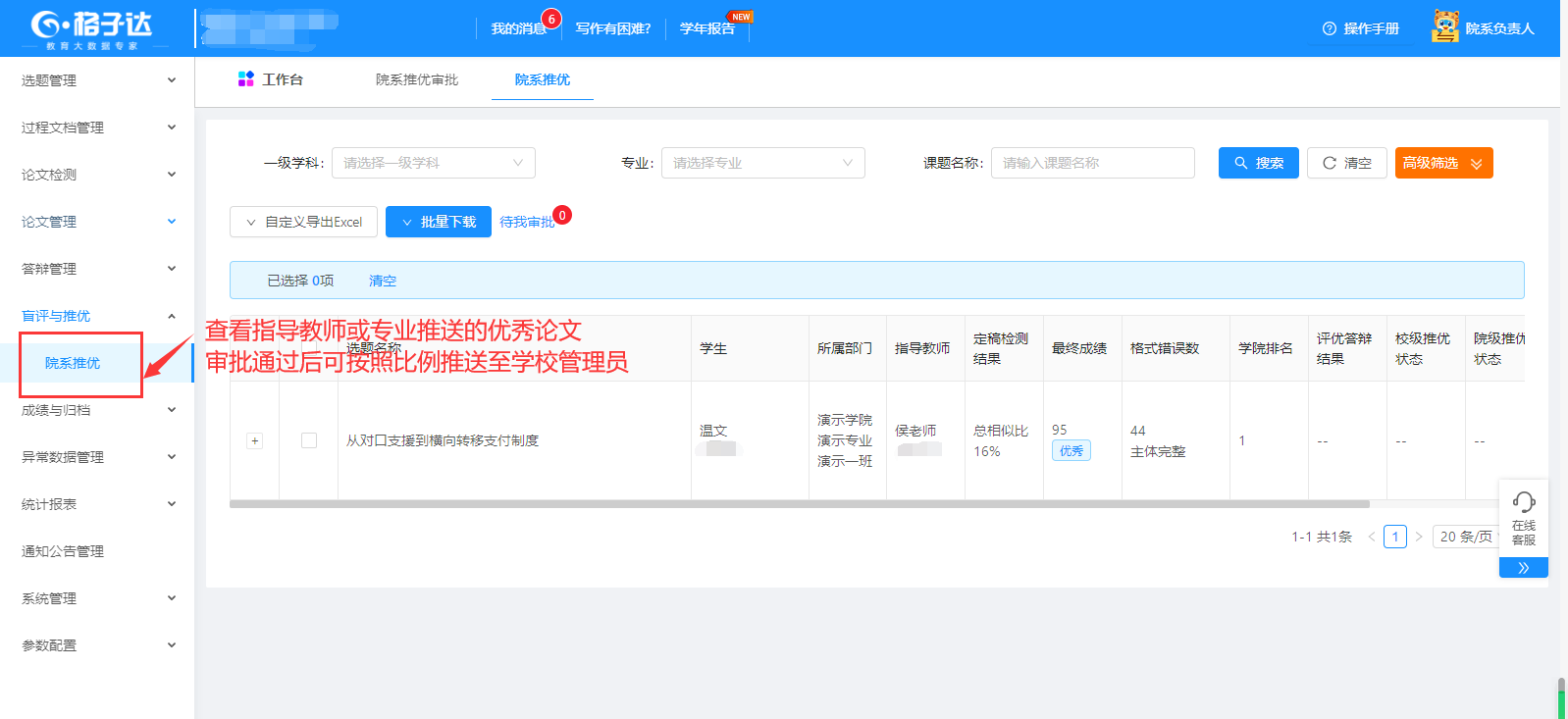Viewport: 1568px width, 719px height.
Task: Open the 待我审批 link
Action: [x=527, y=222]
